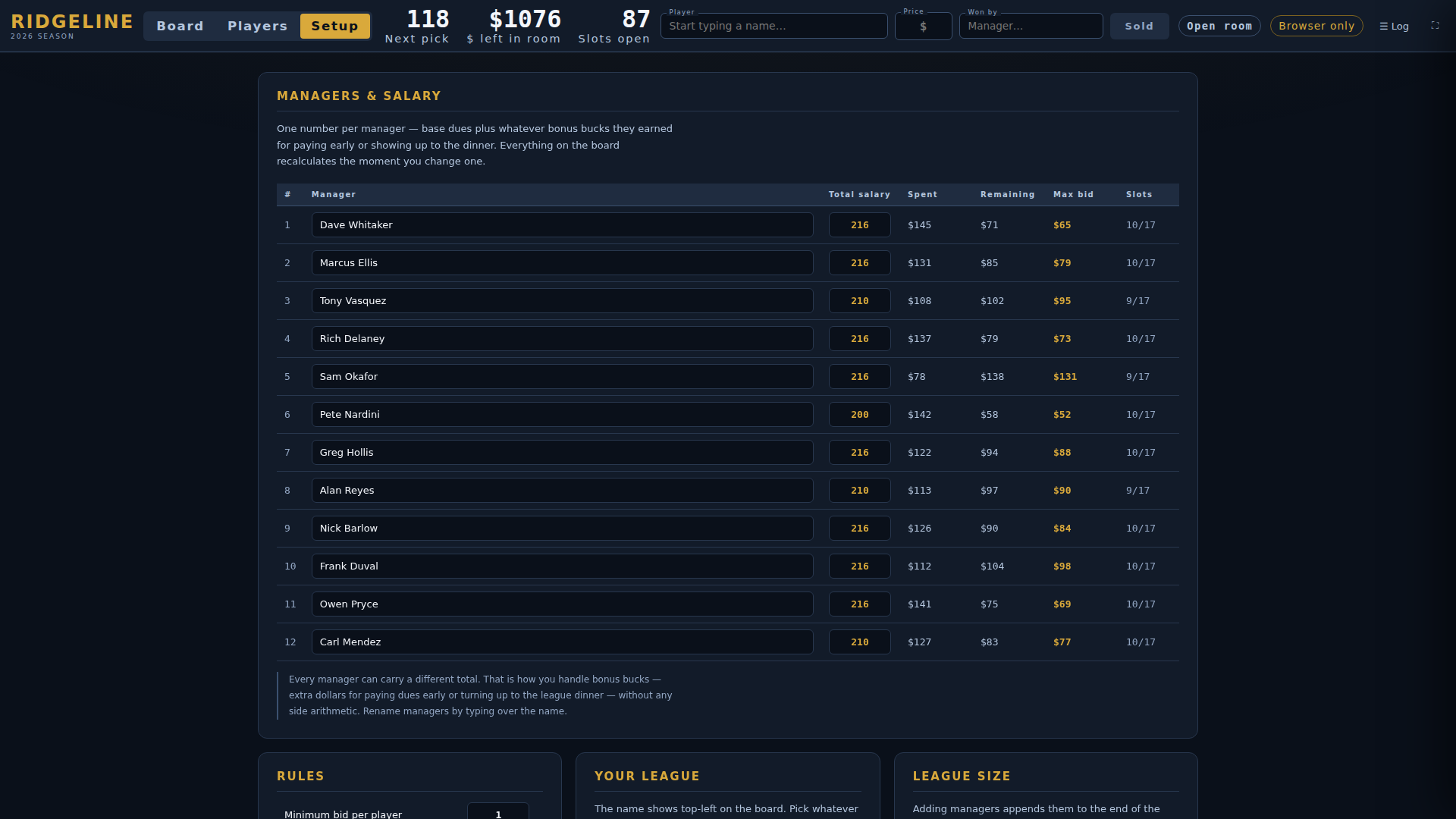Click the RIDGELINE logo title

pyautogui.click(x=72, y=22)
